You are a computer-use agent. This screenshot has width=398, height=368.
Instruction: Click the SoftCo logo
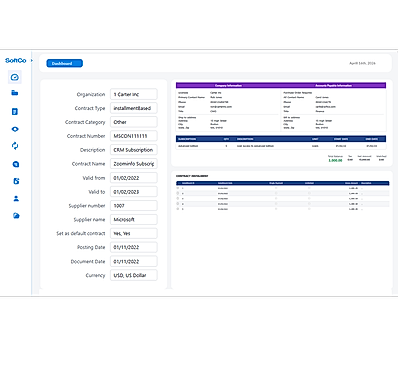coord(16,60)
